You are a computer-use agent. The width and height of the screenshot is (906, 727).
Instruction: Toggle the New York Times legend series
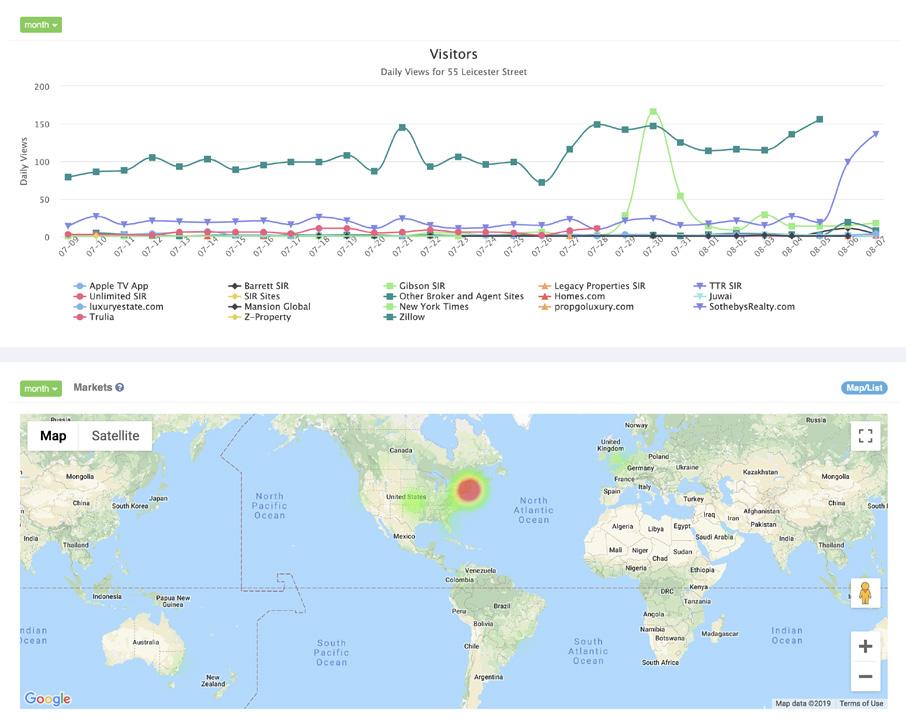coord(426,306)
